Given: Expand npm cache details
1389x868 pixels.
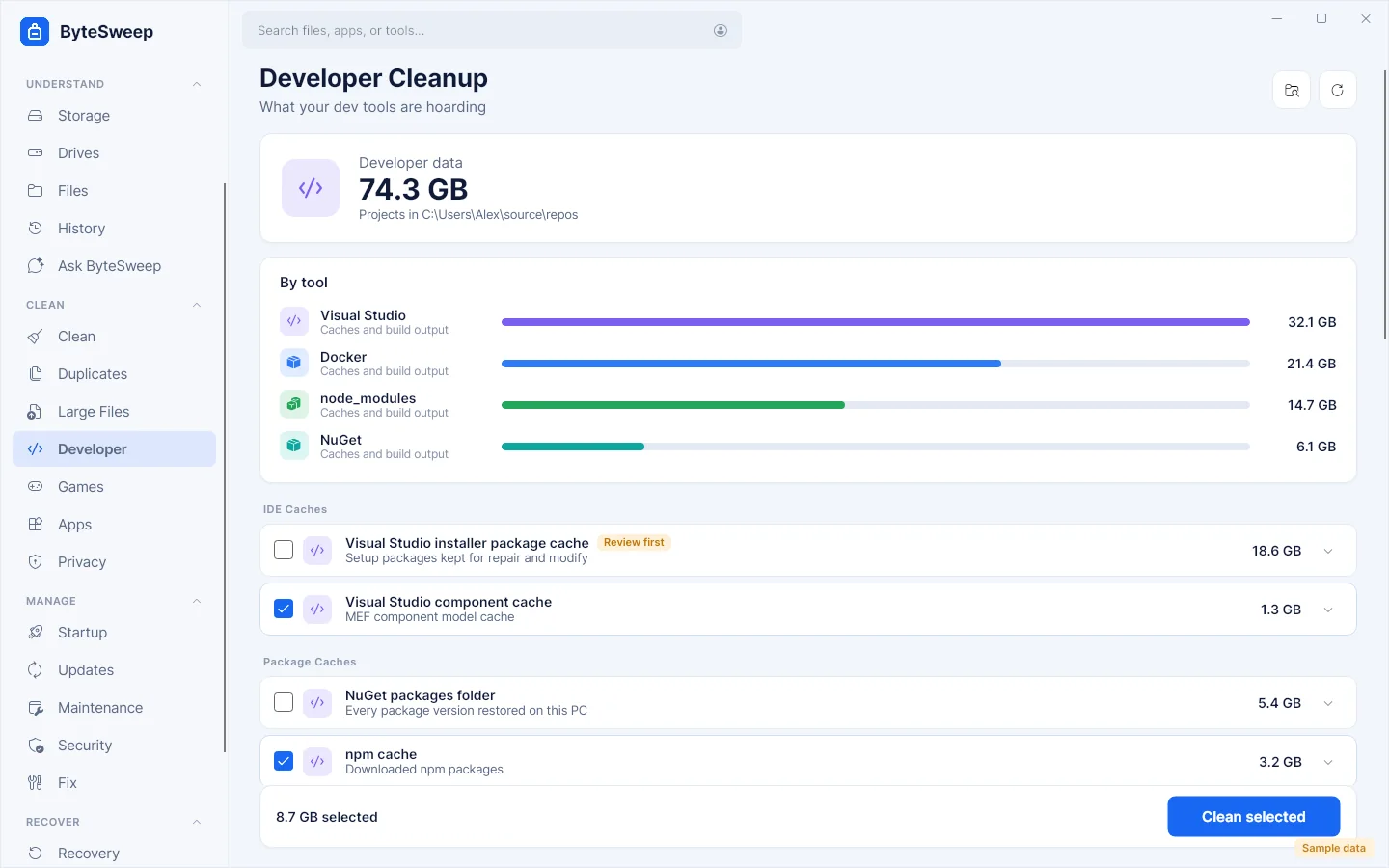Looking at the screenshot, I should click(x=1328, y=763).
